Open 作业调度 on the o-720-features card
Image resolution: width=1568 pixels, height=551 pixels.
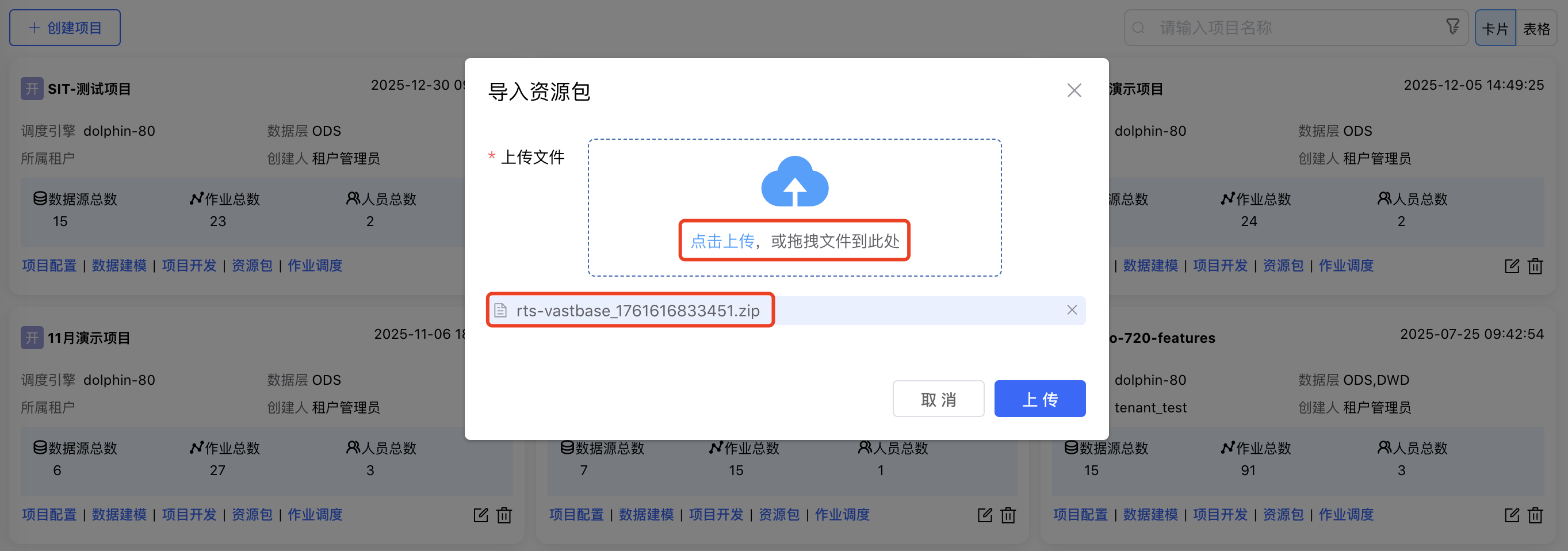pyautogui.click(x=1346, y=514)
